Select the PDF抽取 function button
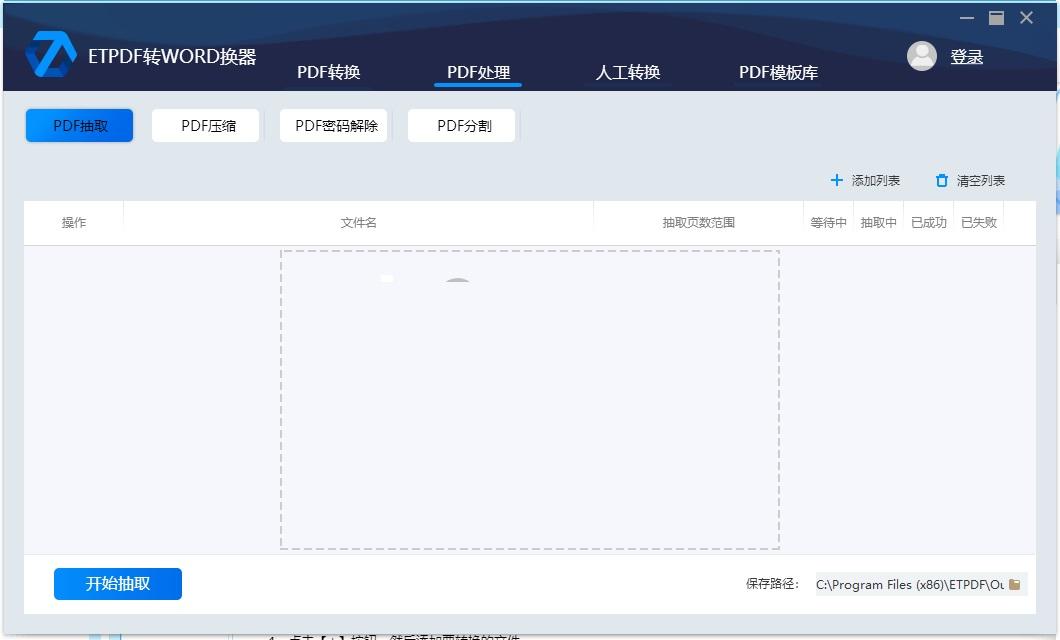1060x640 pixels. point(80,126)
